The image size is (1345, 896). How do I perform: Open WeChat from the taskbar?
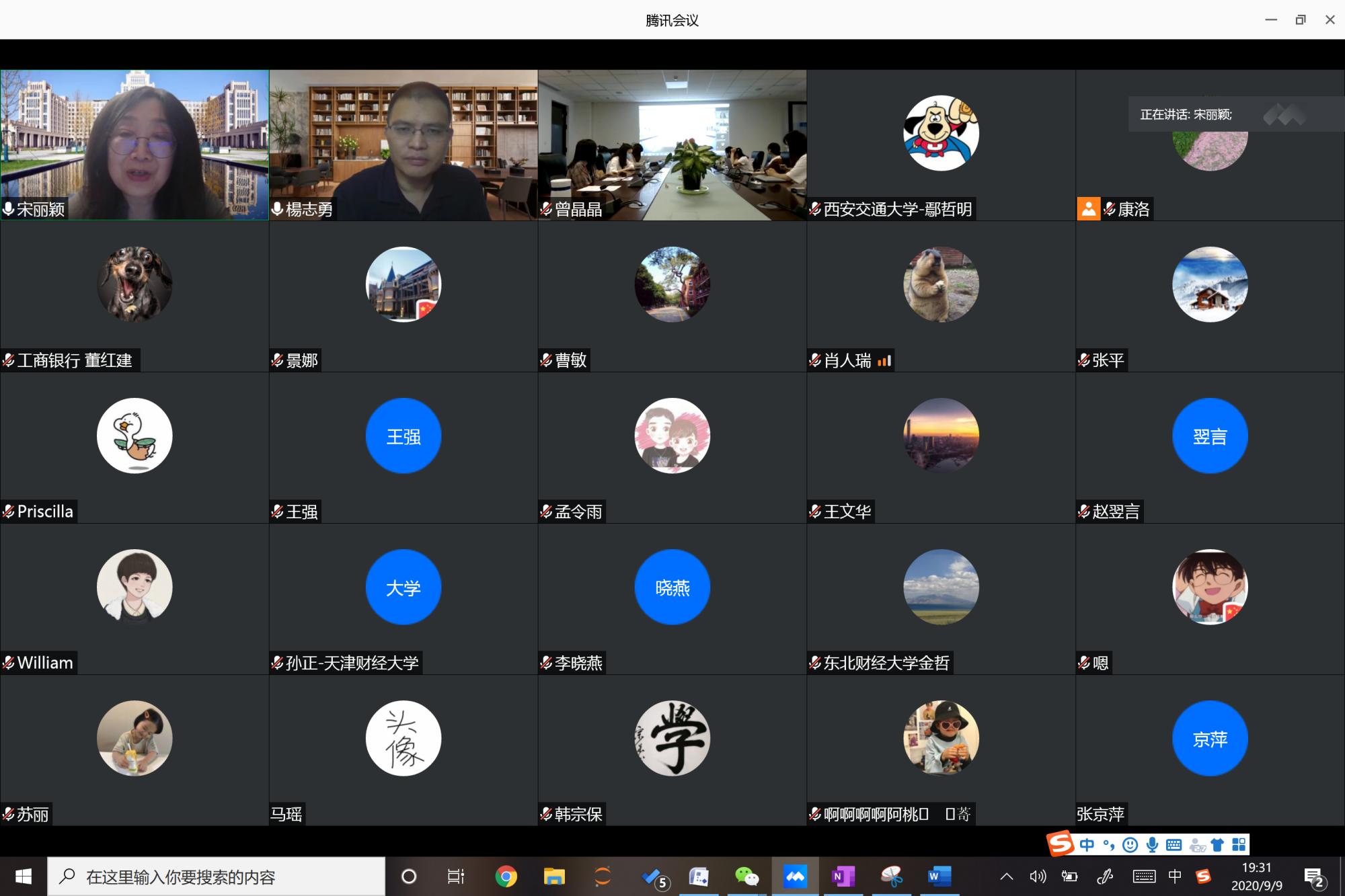pyautogui.click(x=746, y=877)
